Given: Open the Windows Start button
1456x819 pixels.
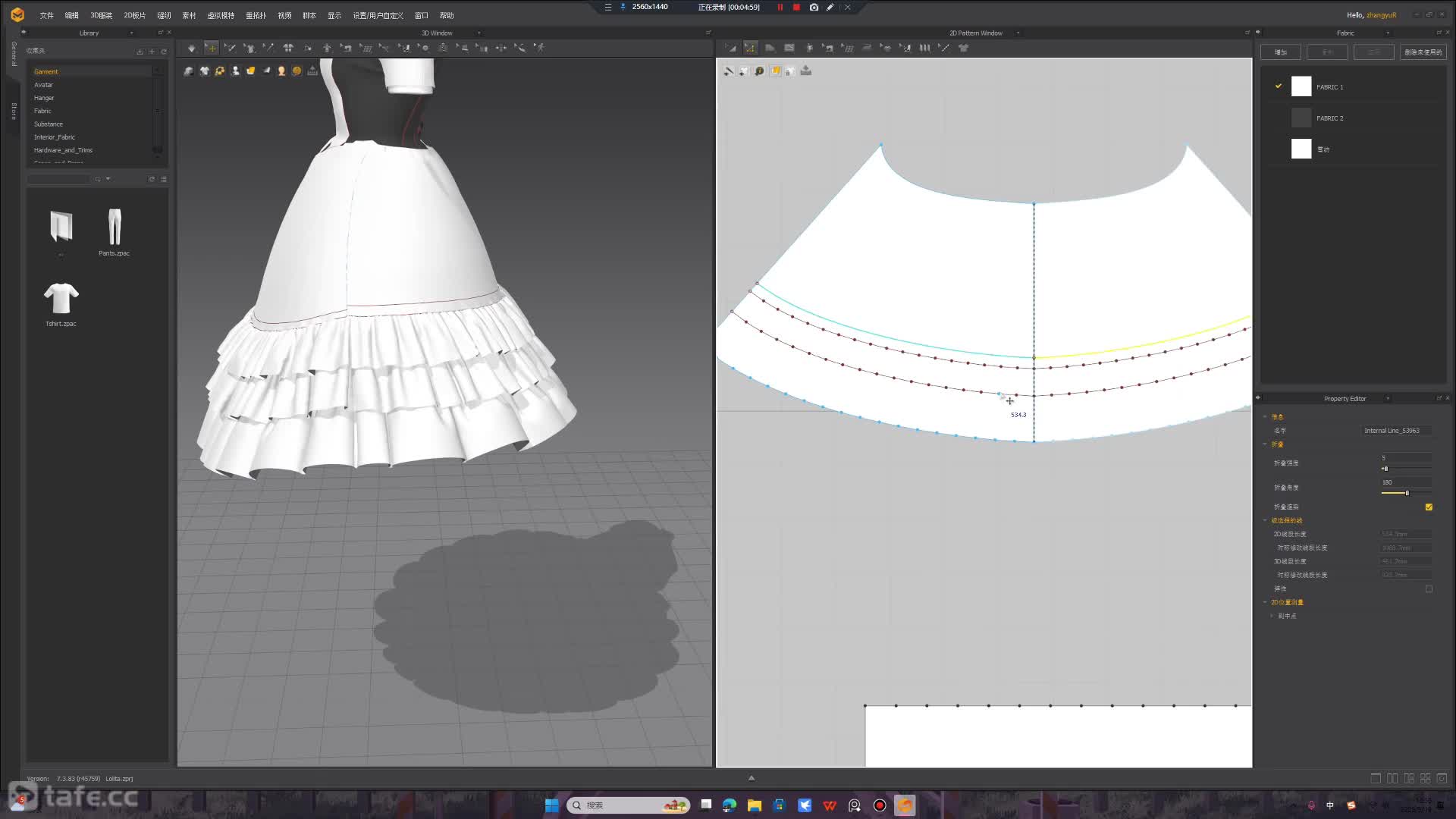Looking at the screenshot, I should (552, 805).
